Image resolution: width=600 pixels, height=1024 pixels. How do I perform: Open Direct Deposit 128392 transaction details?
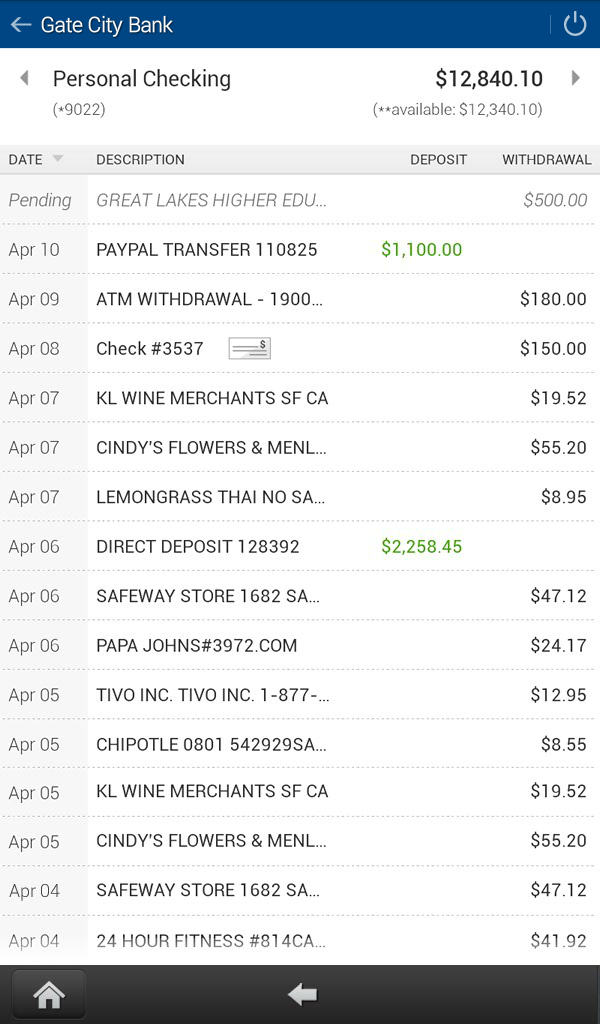tap(300, 547)
